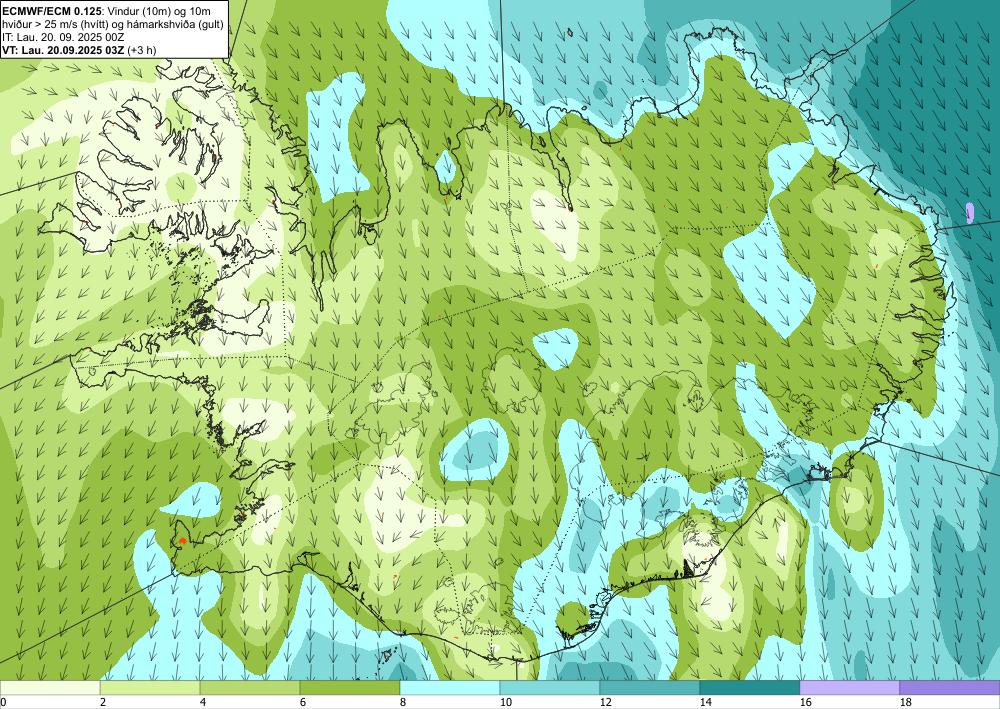Click the 12–14 m/s darker teal legend swatch
The image size is (1000, 709).
click(650, 688)
